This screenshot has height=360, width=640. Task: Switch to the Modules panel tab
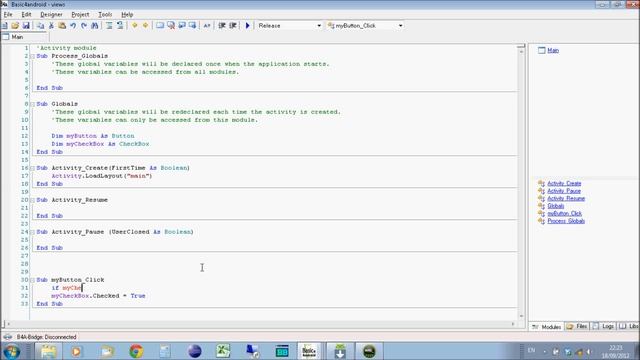tap(547, 327)
